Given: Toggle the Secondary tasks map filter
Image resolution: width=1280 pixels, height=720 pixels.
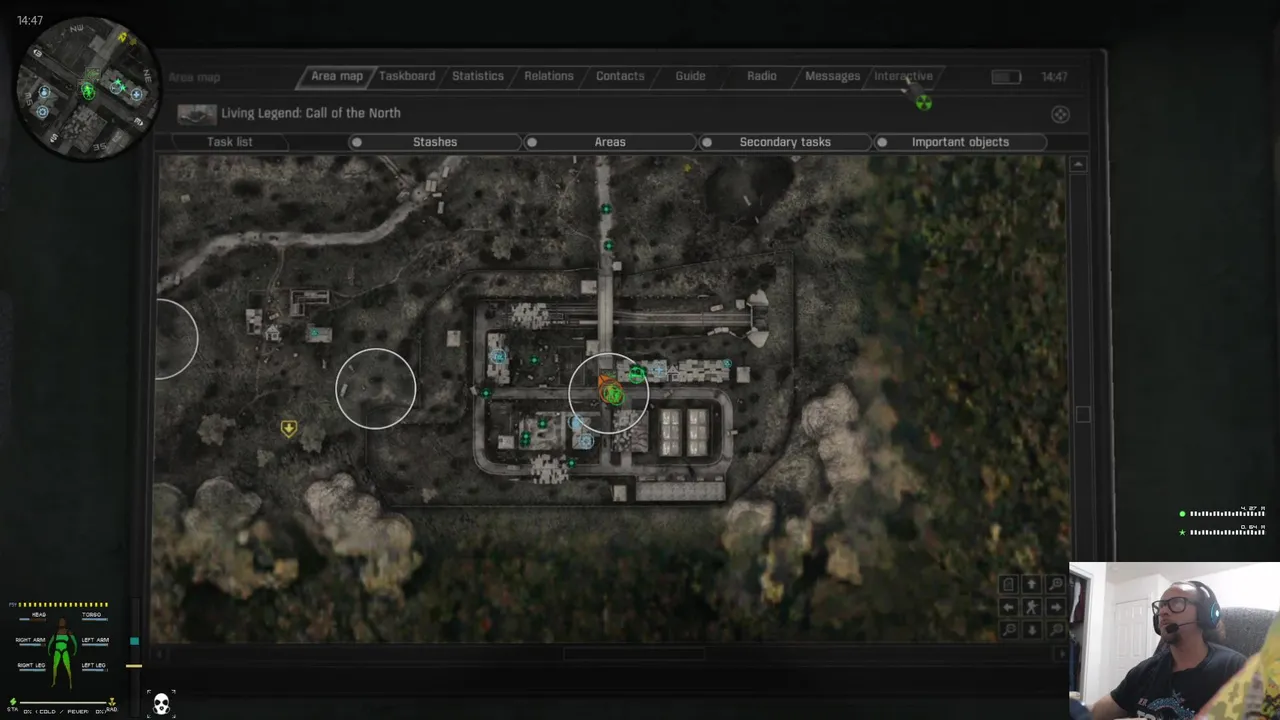Looking at the screenshot, I should point(785,142).
